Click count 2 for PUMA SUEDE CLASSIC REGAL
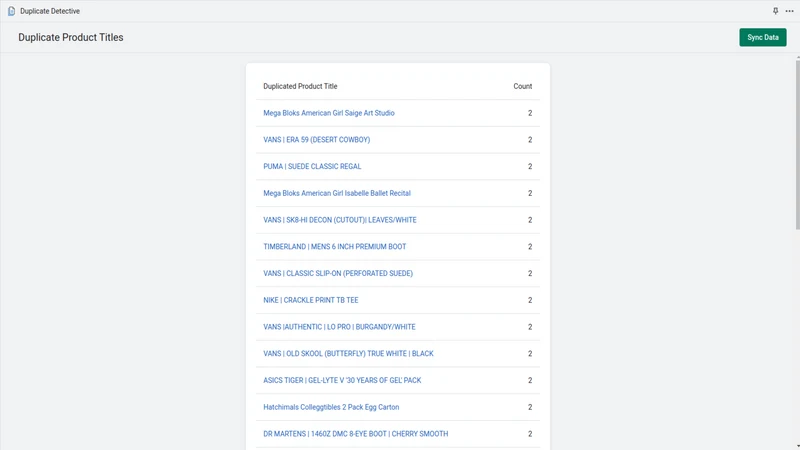Screen dimensions: 800x450 pos(530,166)
